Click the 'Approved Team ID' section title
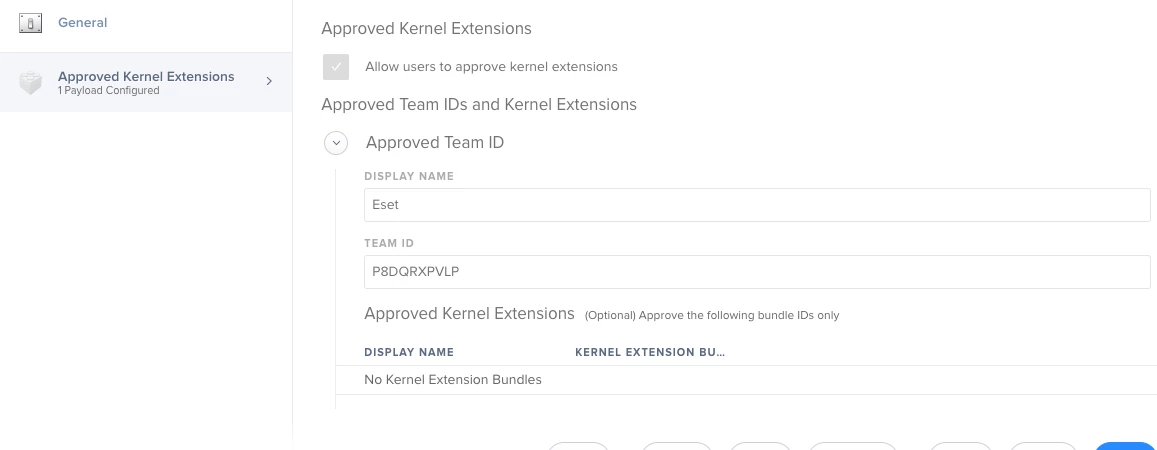This screenshot has height=450, width=1157. [435, 142]
